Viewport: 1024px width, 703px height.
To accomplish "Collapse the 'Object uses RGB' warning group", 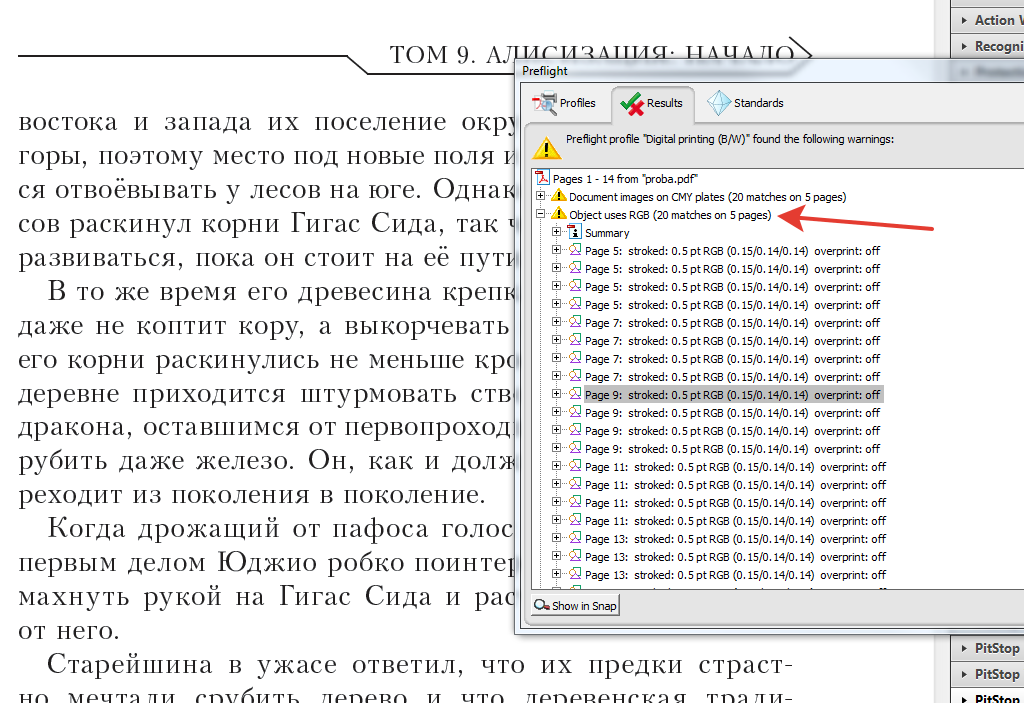I will point(542,214).
